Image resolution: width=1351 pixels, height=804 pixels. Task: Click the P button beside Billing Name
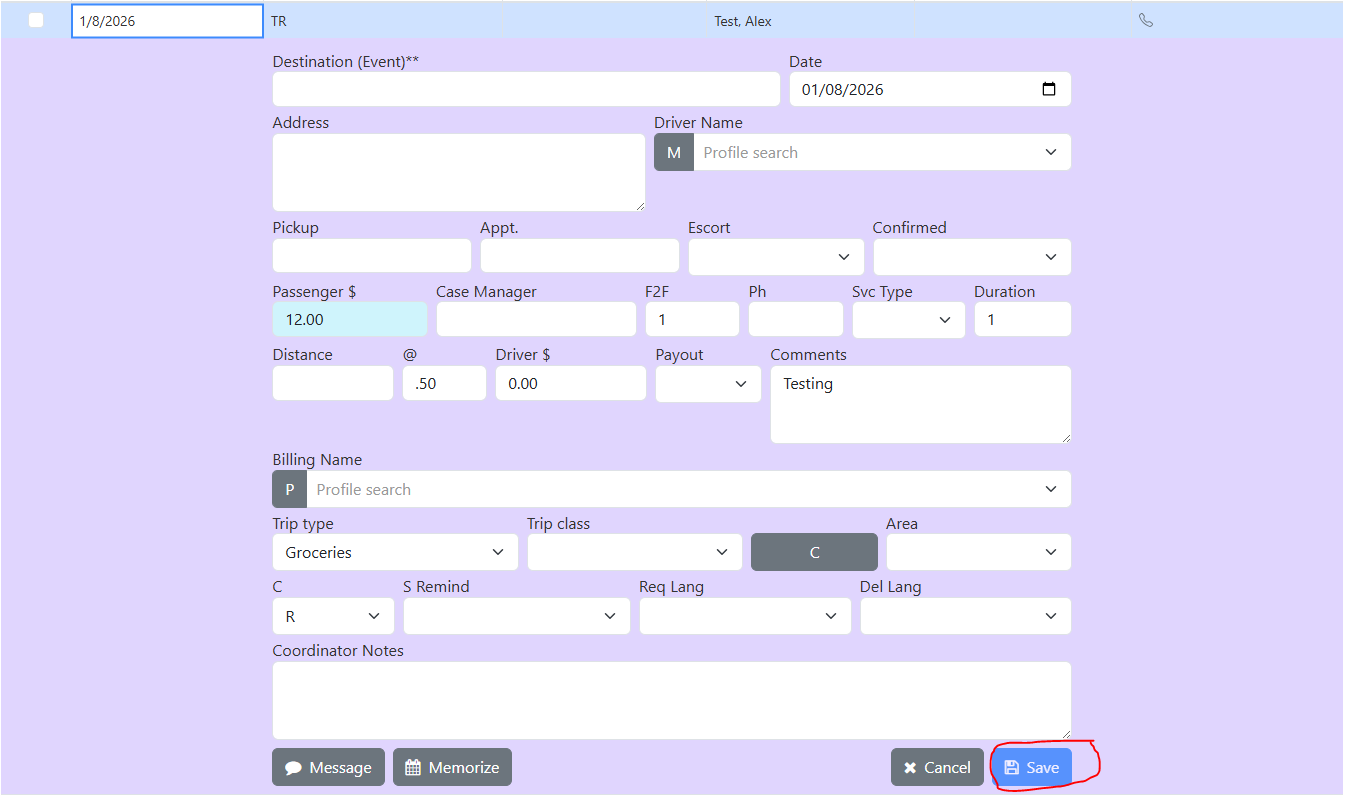pos(289,490)
